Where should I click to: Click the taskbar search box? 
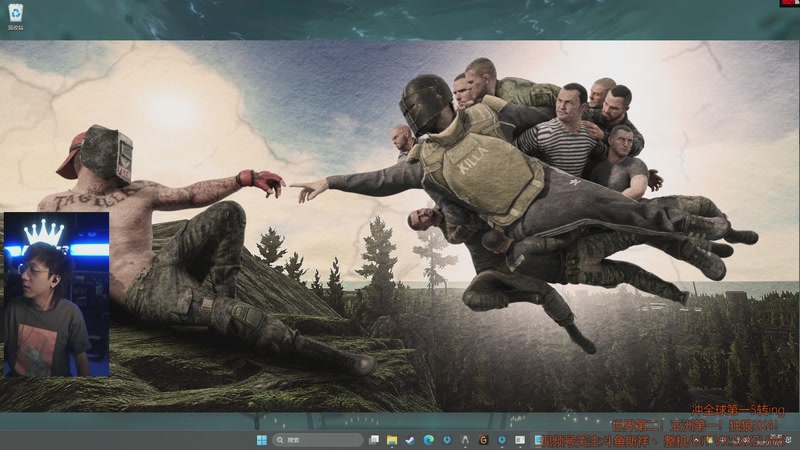coord(317,440)
